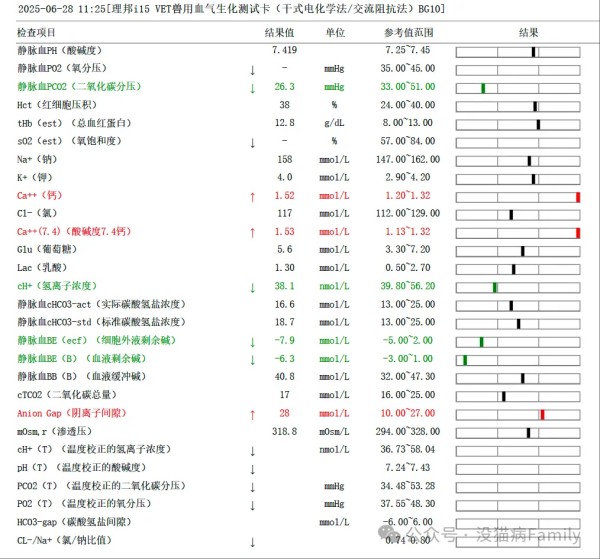Click the up arrow on Anion Gap row
This screenshot has height=559, width=600.
253,415
